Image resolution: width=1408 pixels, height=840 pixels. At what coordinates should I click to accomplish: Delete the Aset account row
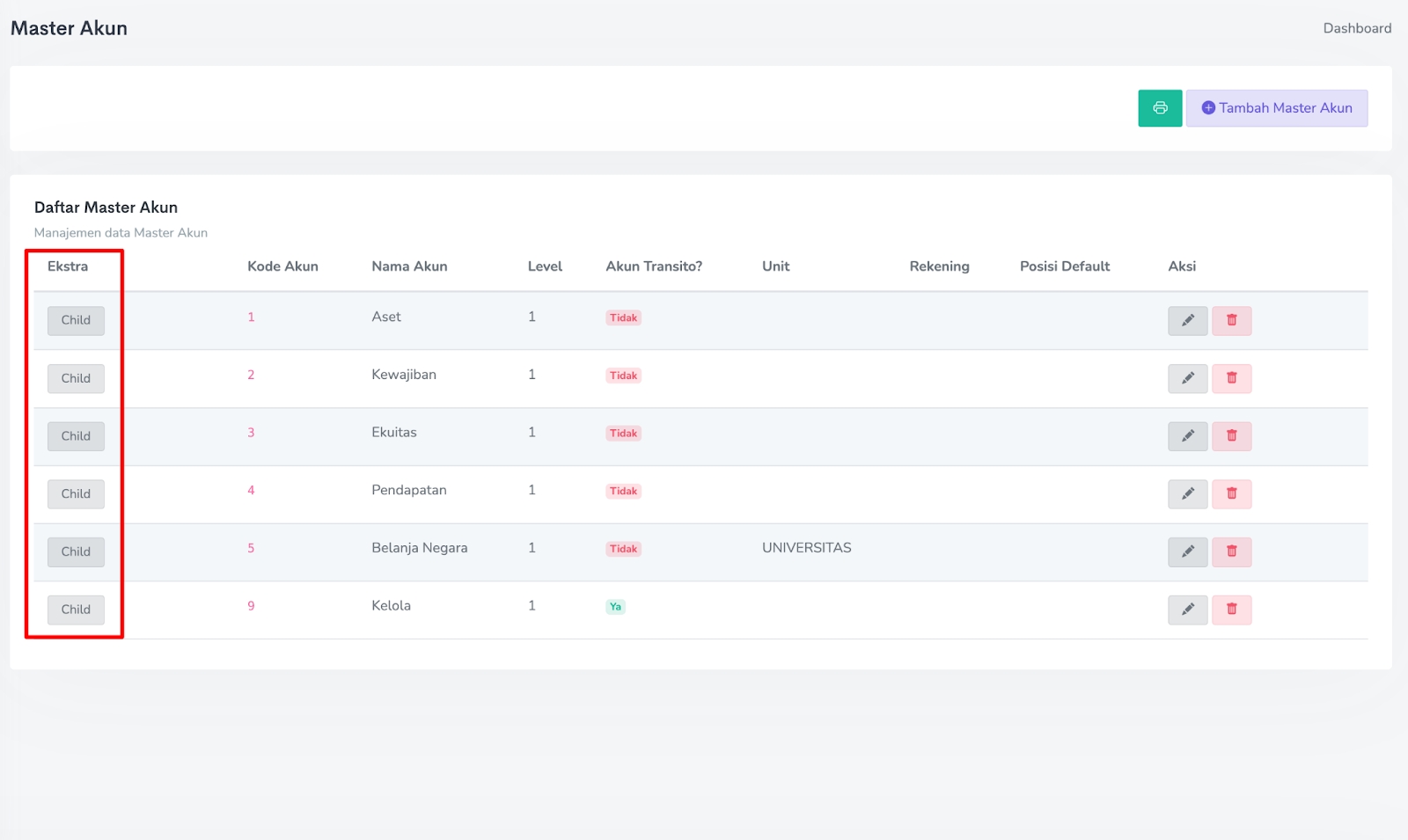[1231, 321]
